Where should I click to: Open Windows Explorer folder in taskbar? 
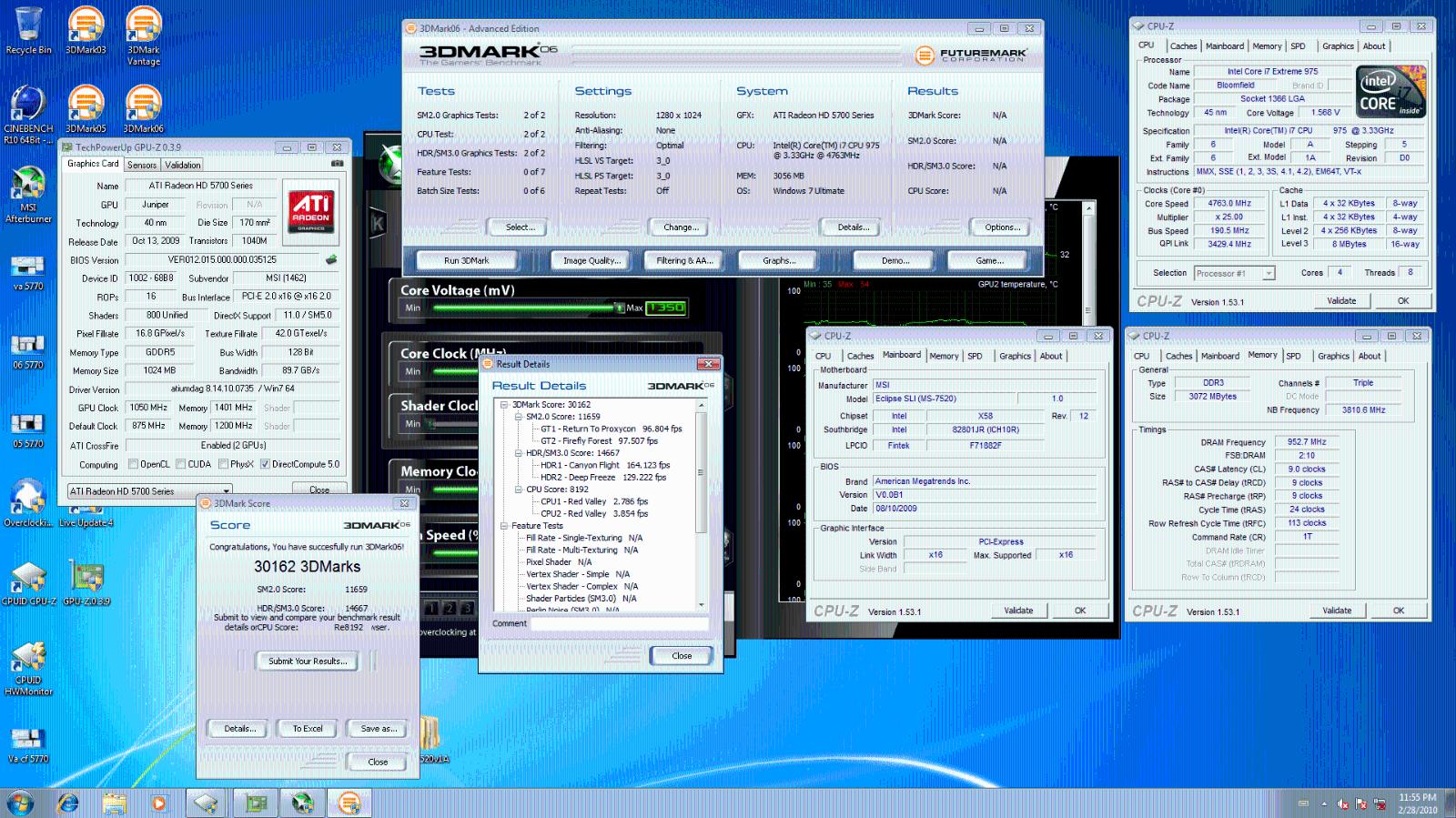(x=114, y=803)
